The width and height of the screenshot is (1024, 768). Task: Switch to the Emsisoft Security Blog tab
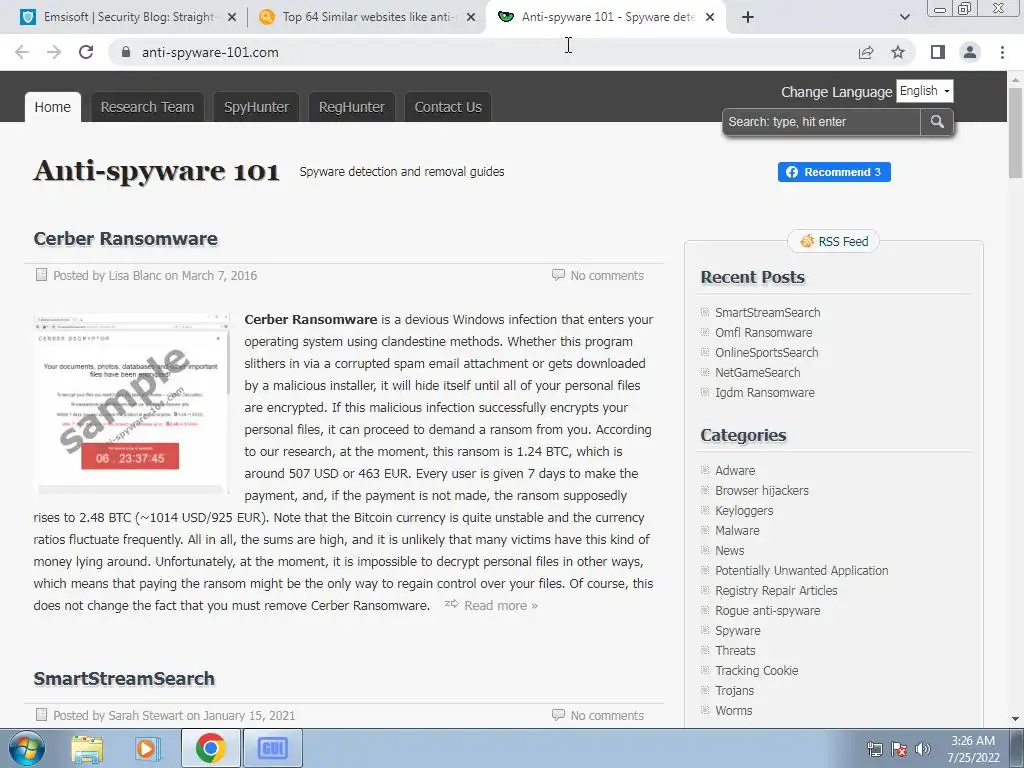pyautogui.click(x=129, y=17)
